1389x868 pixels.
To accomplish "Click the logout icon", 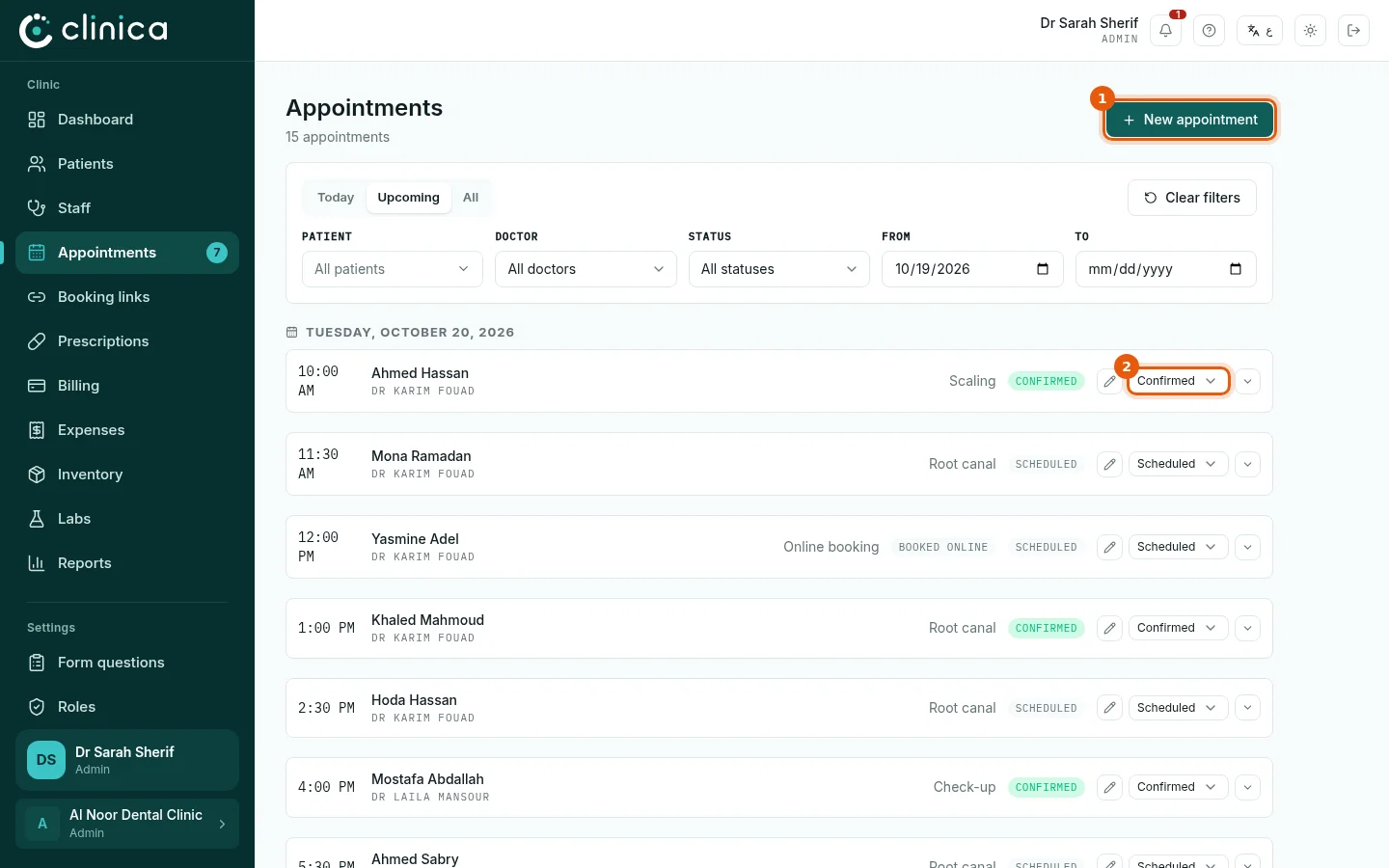I will click(1353, 31).
